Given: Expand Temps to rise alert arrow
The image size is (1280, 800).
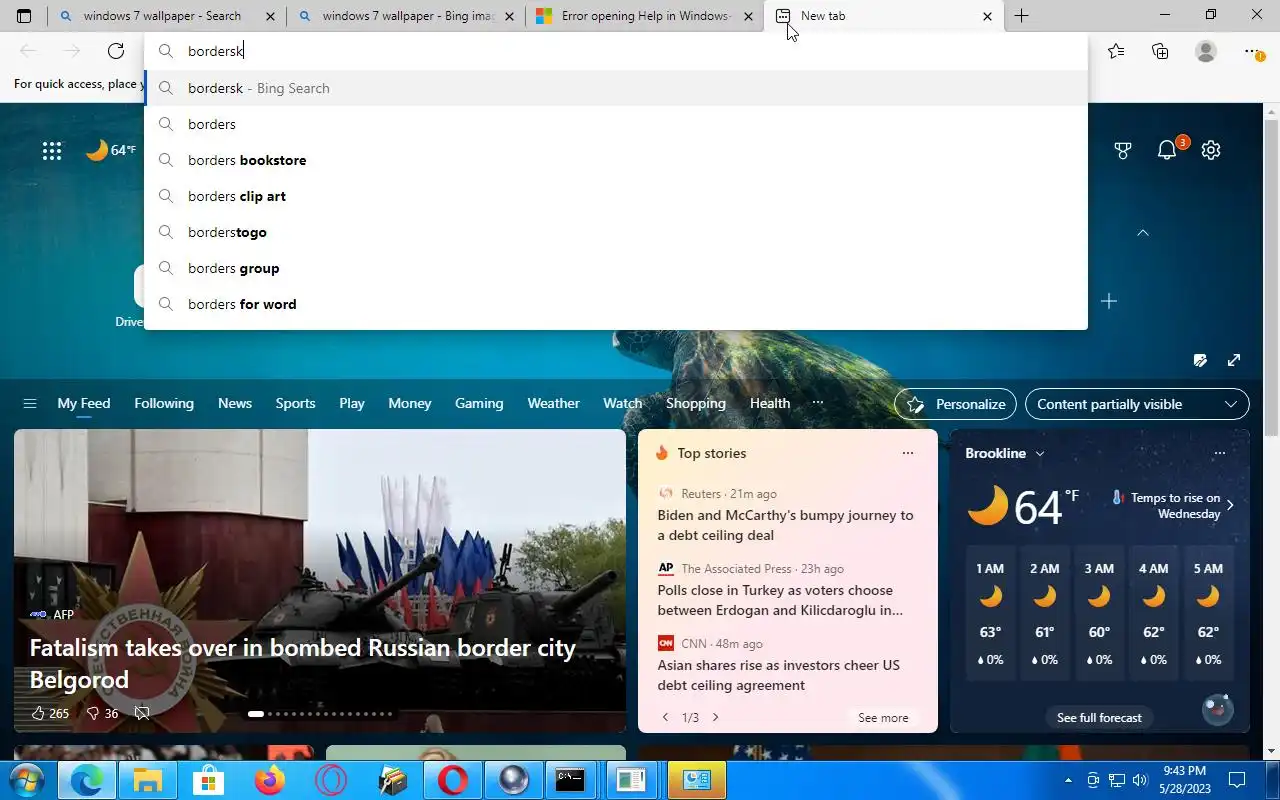Looking at the screenshot, I should click(x=1230, y=505).
